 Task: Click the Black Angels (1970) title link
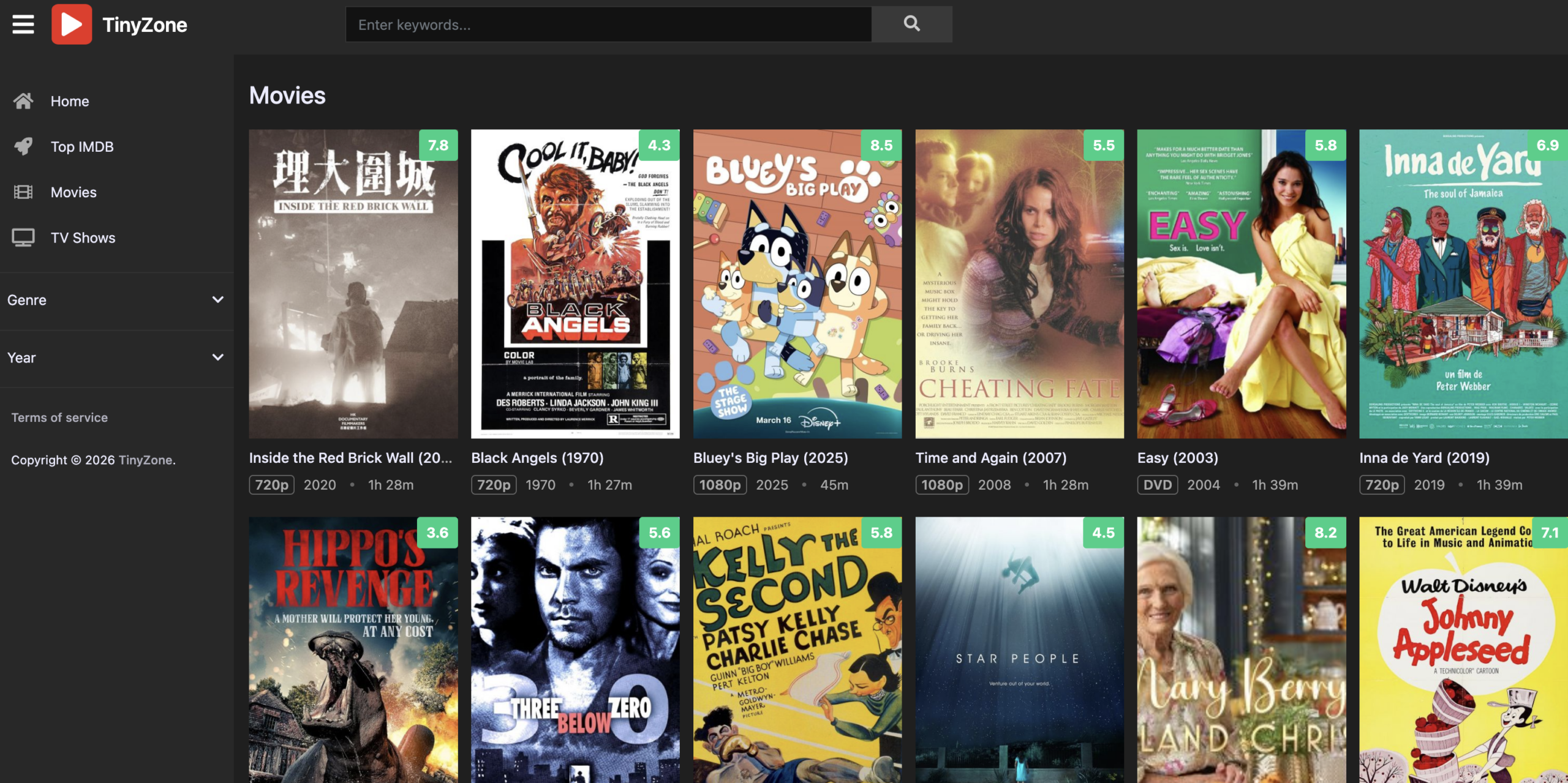click(x=537, y=458)
